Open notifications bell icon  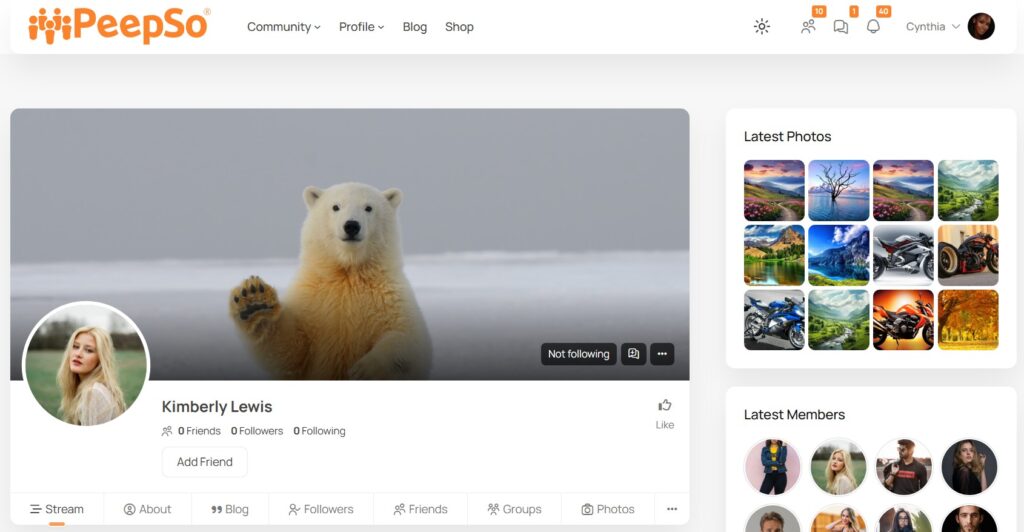pos(873,27)
